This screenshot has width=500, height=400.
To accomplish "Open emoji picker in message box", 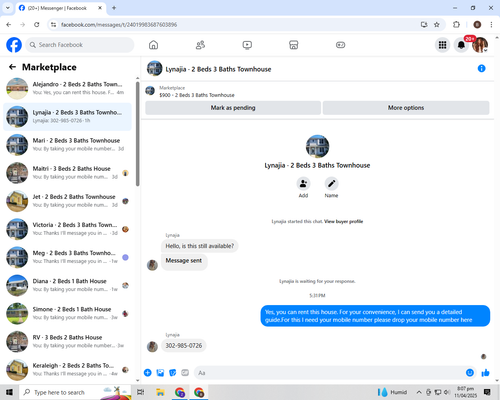I will (470, 373).
